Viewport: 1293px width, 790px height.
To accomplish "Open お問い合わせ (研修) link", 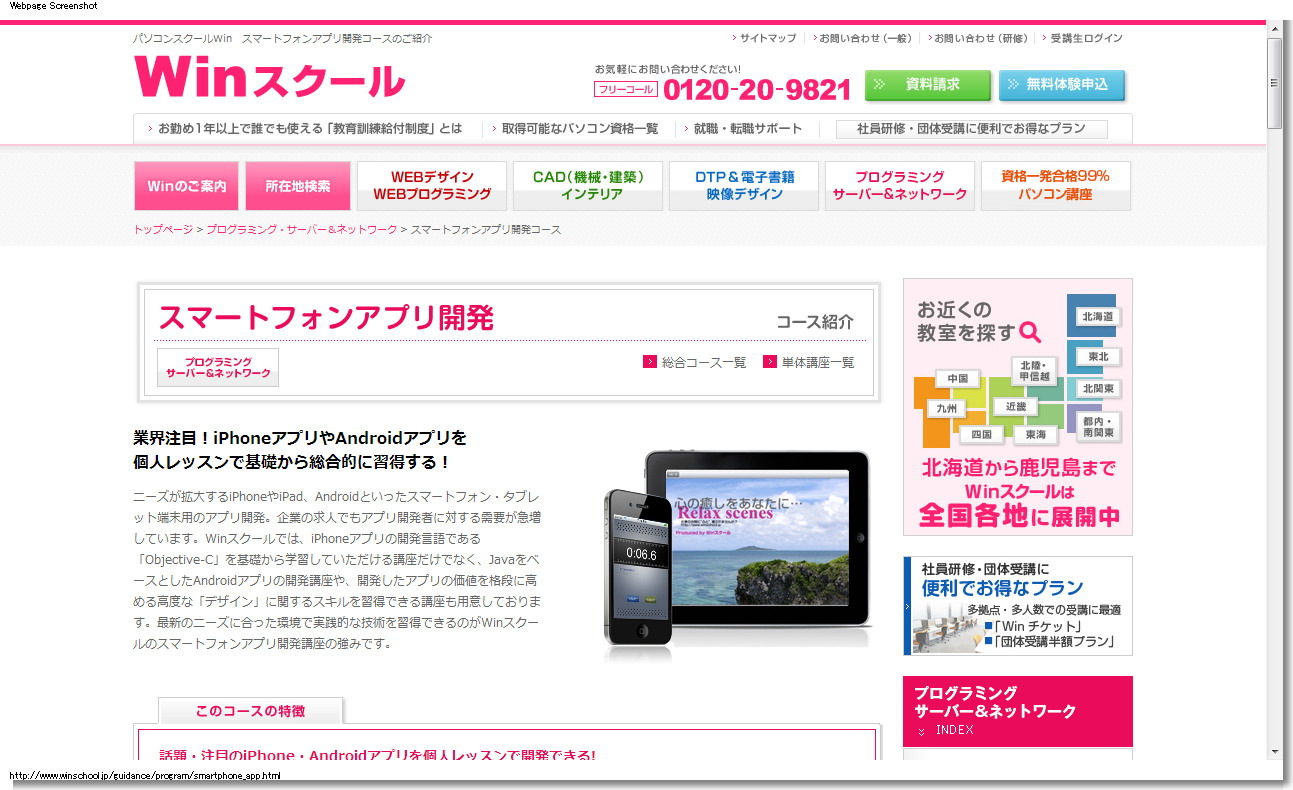I will [x=981, y=38].
